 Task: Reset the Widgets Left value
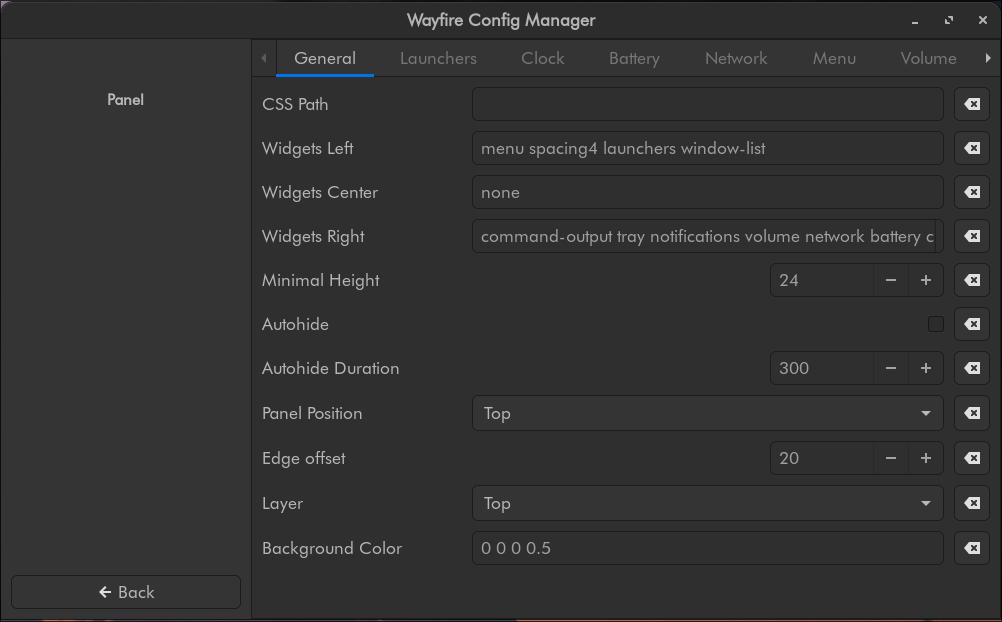(972, 148)
